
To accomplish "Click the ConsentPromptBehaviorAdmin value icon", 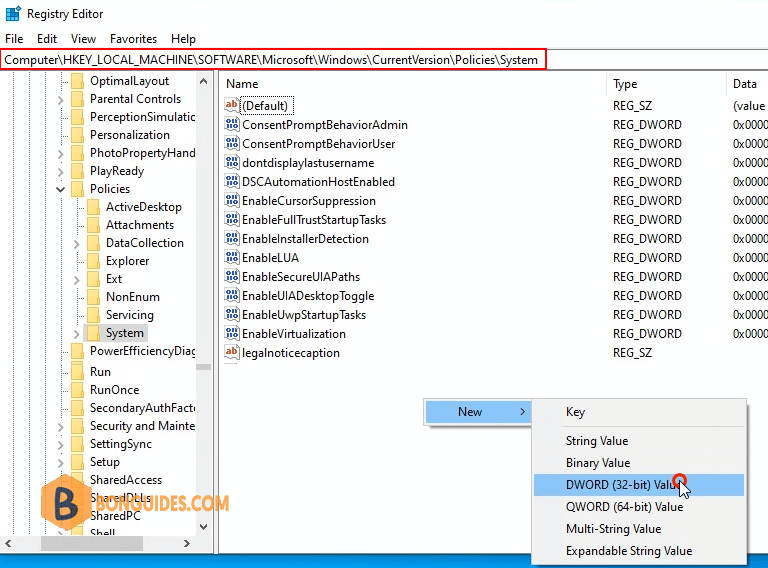I will (232, 124).
